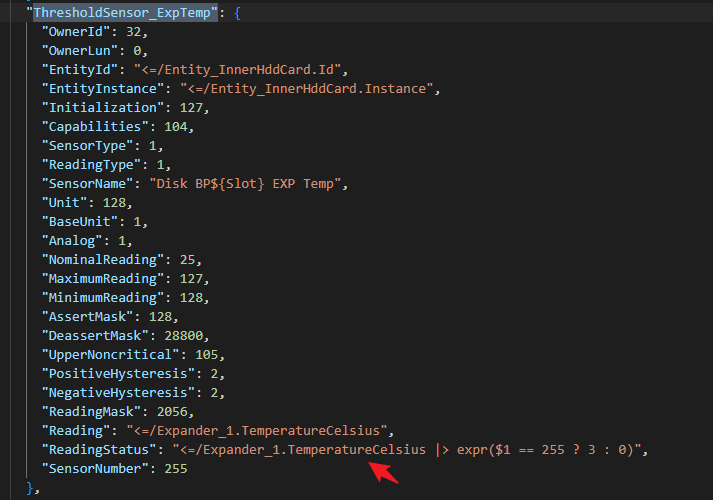Select the Initialization value 127
Image resolution: width=713 pixels, height=500 pixels.
(x=192, y=108)
